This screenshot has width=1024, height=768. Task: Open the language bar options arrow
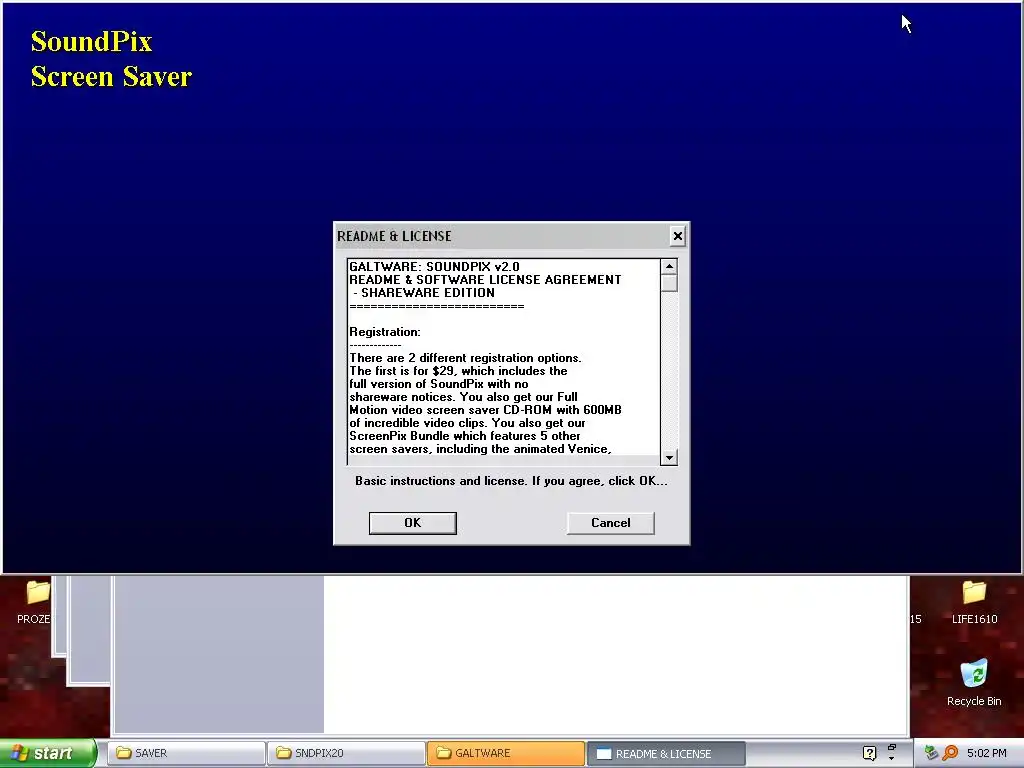pyautogui.click(x=892, y=759)
